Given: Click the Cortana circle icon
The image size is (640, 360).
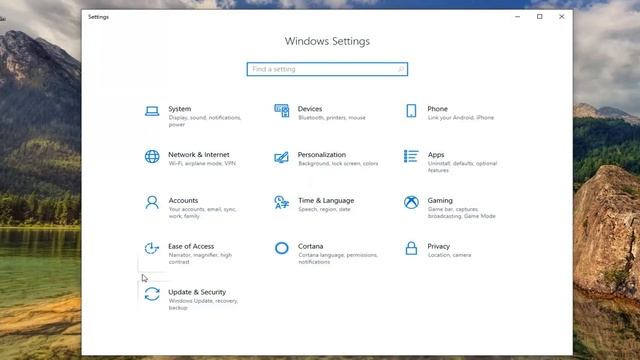Looking at the screenshot, I should (282, 248).
